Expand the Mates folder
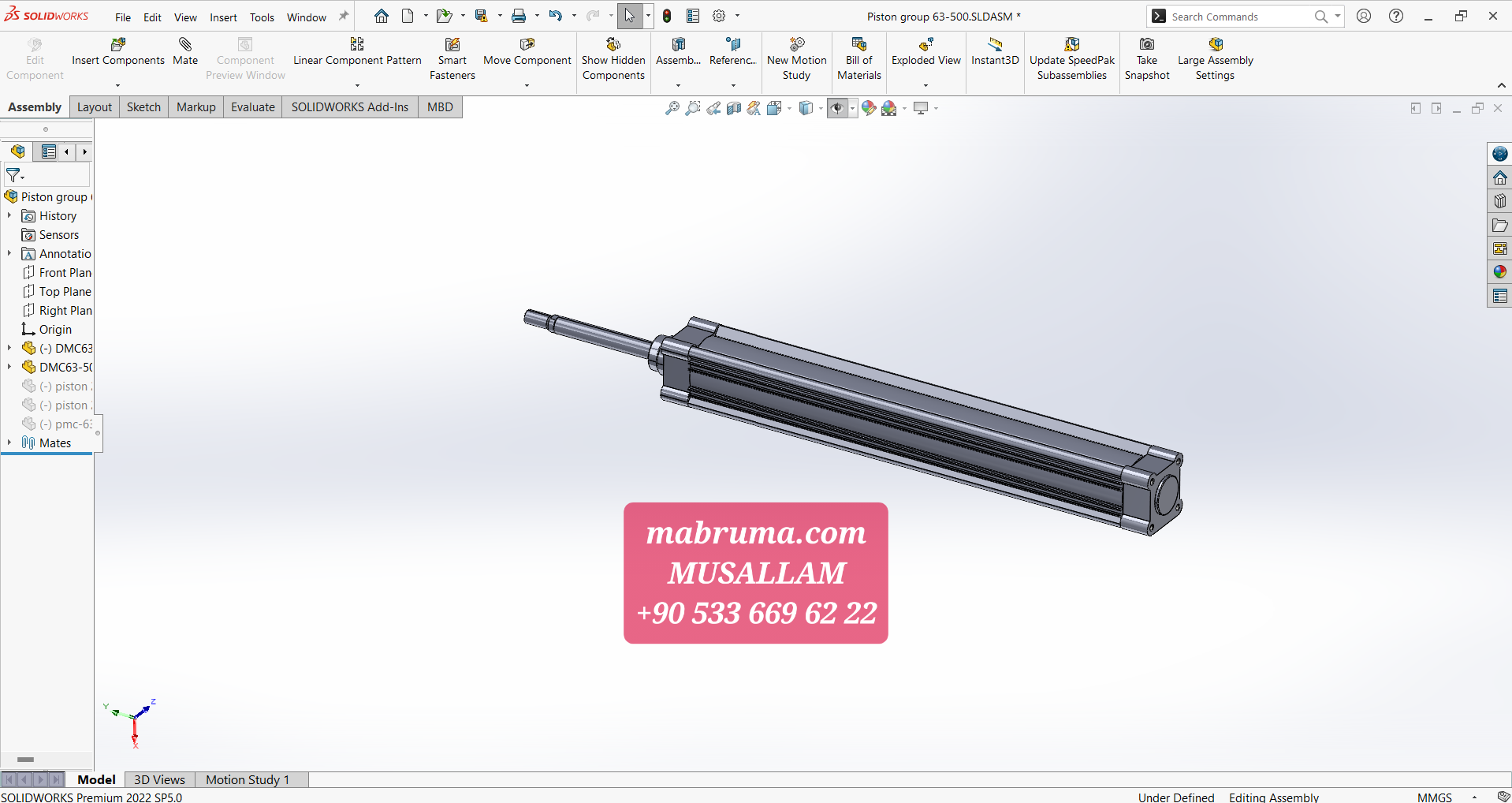This screenshot has height=803, width=1512. point(9,443)
